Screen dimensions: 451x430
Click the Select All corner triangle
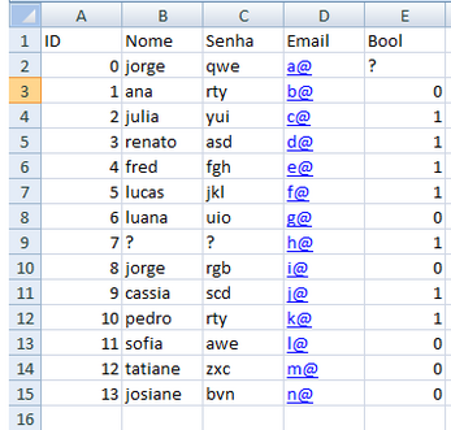[x=25, y=15]
